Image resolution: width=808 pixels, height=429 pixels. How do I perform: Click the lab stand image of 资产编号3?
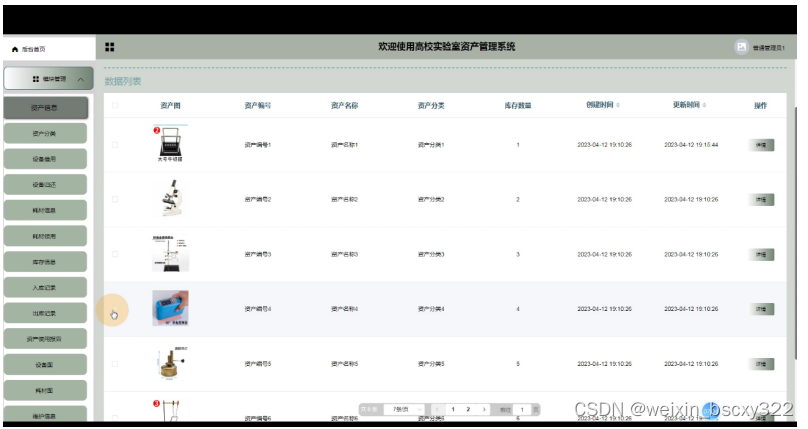tap(171, 253)
